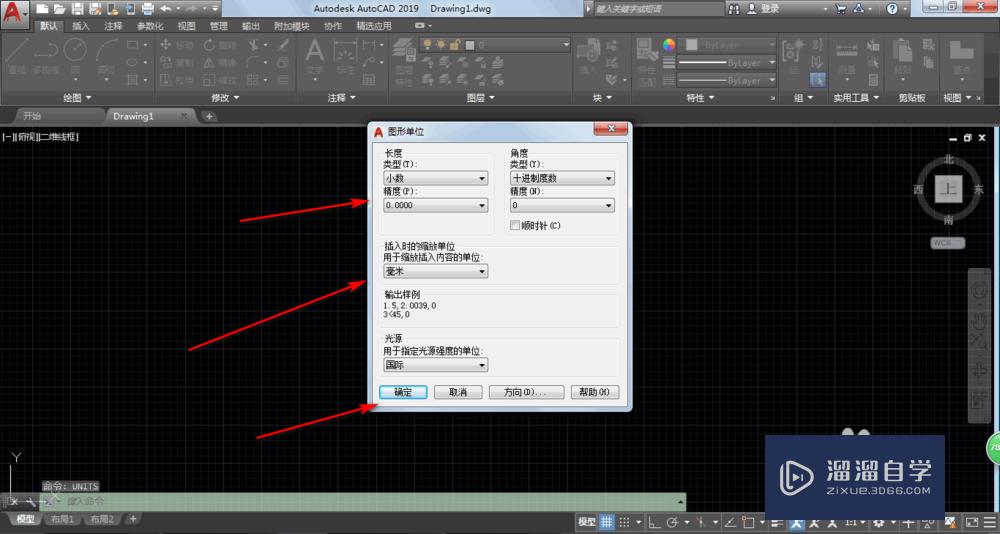Click the 帮助(H) button in units dialog
Viewport: 1000px width, 534px height.
point(594,392)
